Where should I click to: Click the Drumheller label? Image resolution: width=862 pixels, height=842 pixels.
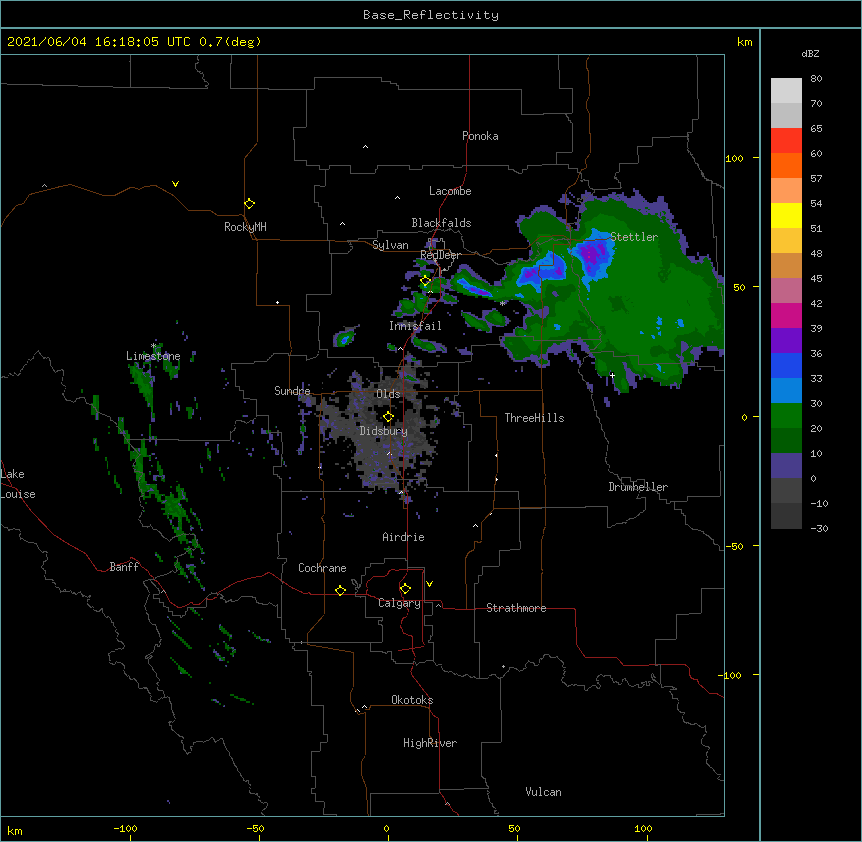(x=638, y=487)
